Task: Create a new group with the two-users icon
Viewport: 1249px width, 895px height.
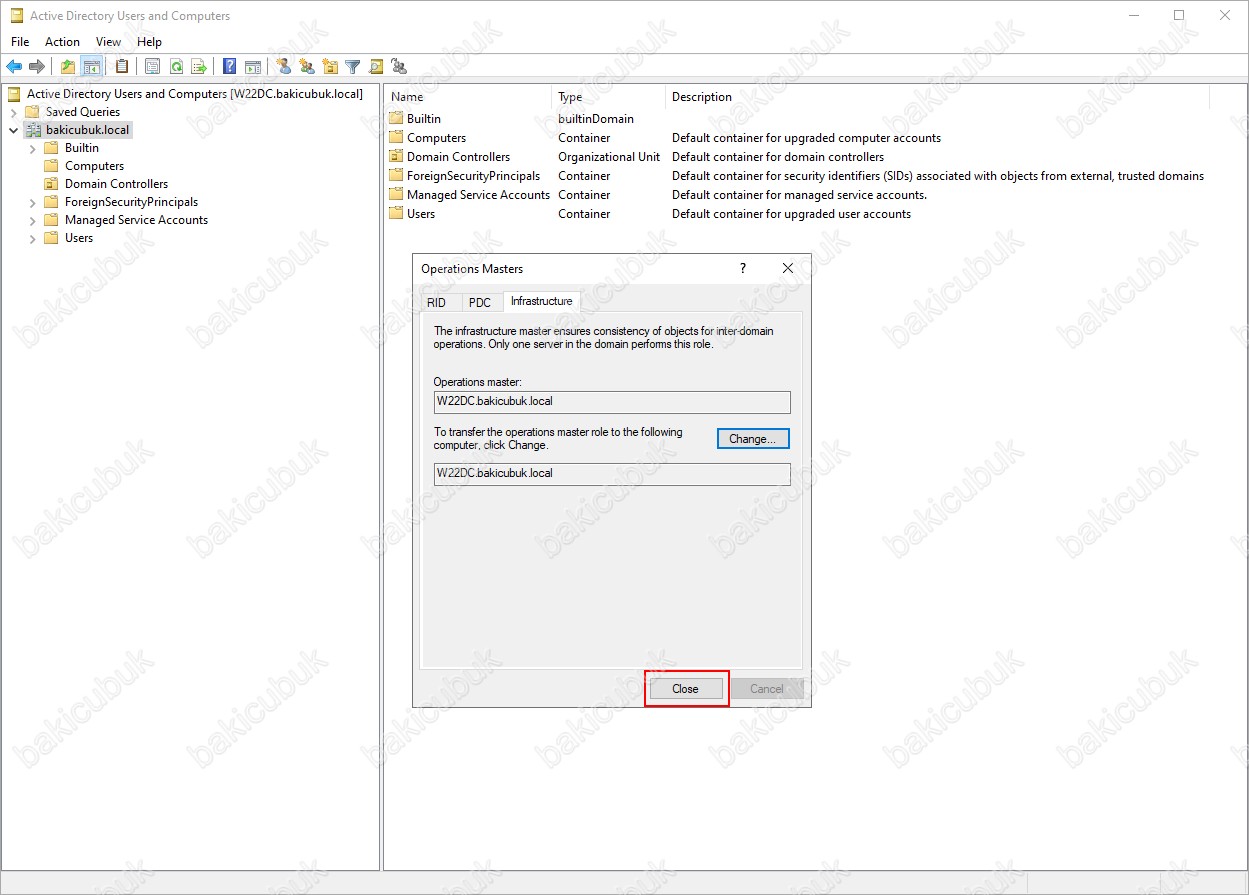Action: (x=307, y=67)
